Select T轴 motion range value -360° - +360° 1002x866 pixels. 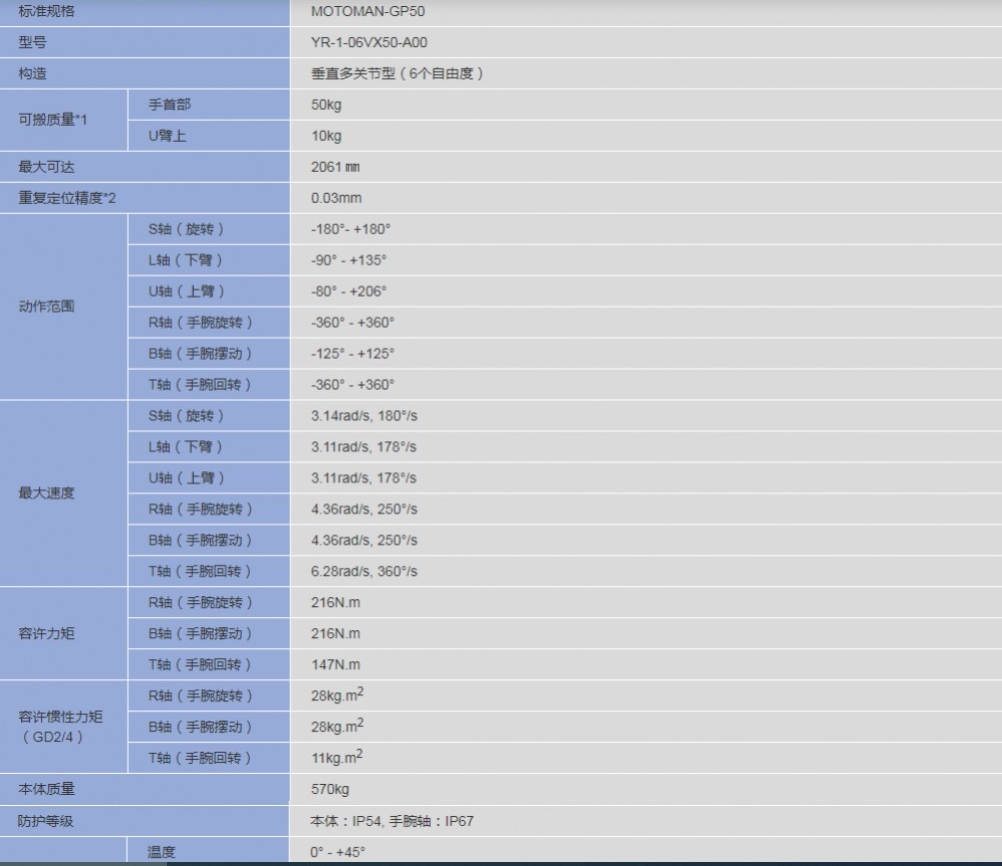(353, 385)
